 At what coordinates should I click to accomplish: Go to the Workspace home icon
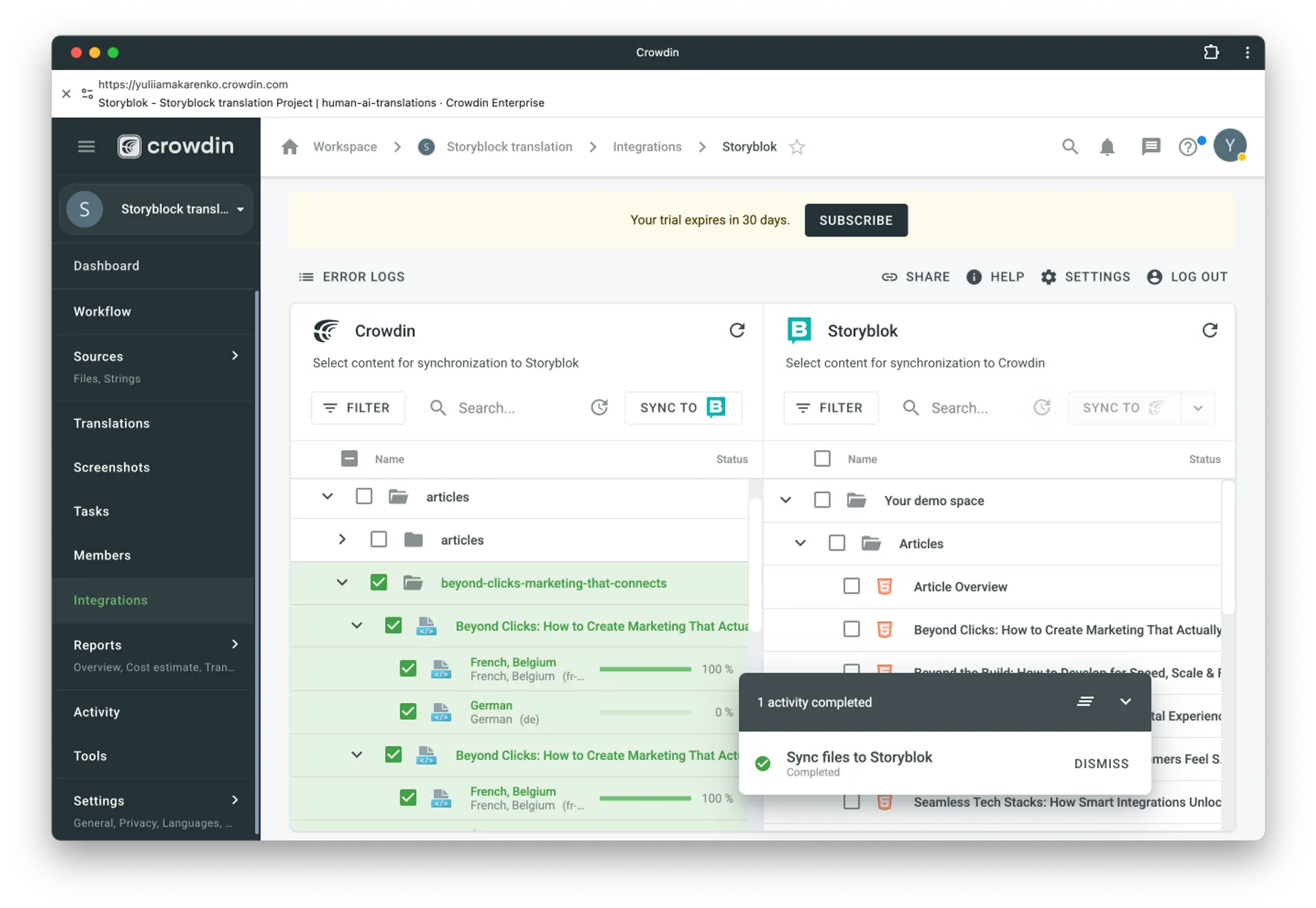coord(290,147)
